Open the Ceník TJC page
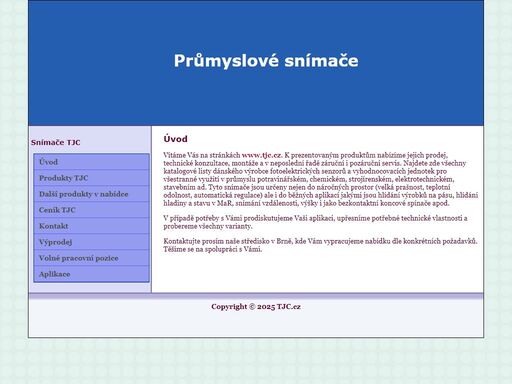 [91, 210]
